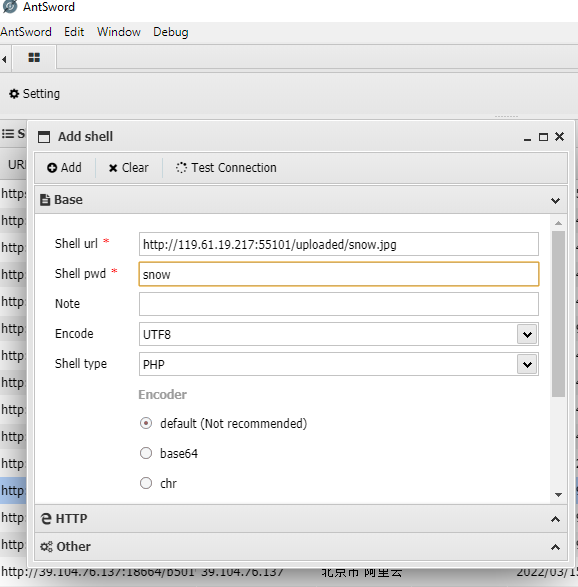Clear the shell form fields

pos(128,168)
